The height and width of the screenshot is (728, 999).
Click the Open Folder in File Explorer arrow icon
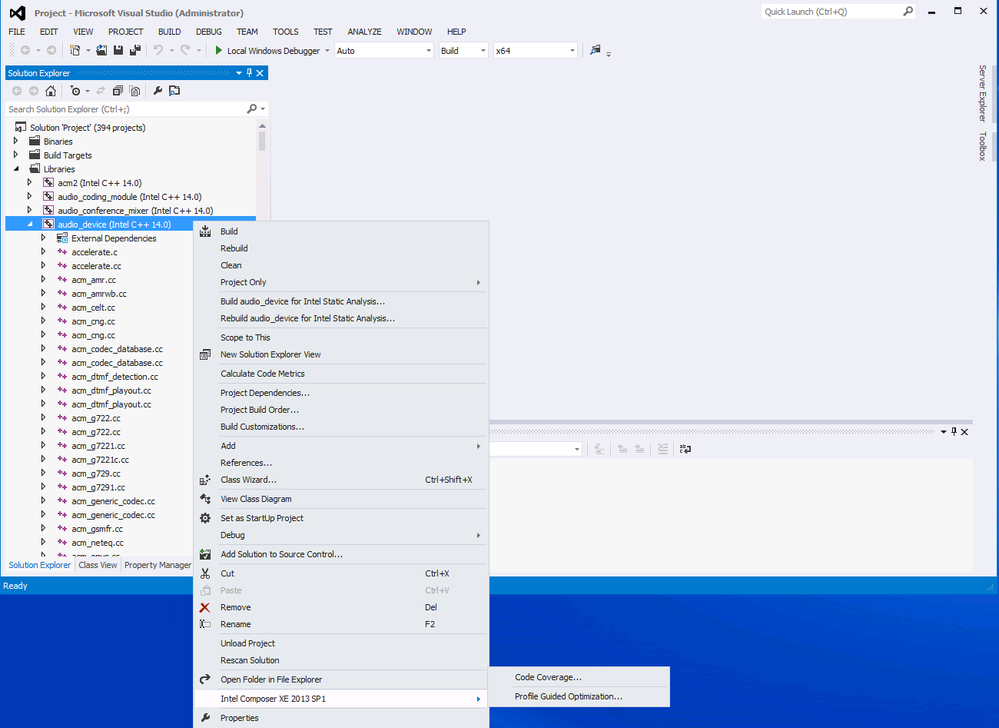pos(205,680)
